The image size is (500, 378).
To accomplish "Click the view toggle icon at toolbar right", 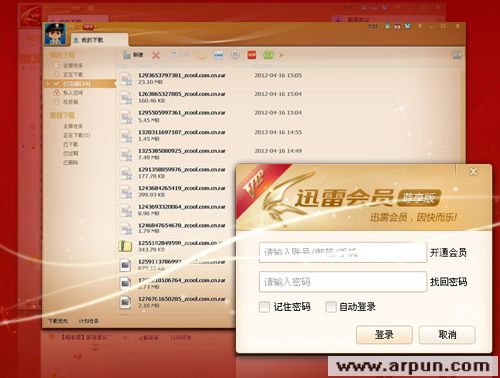I will tap(457, 55).
